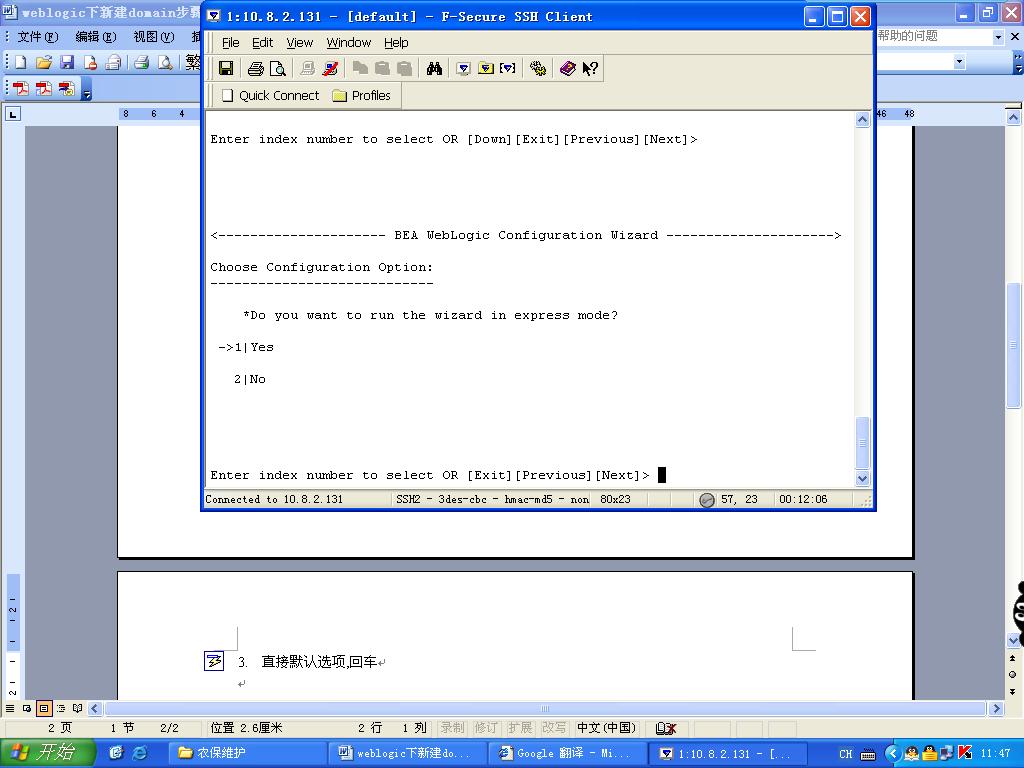Click Print icon in Word toolbar
The width and height of the screenshot is (1024, 768).
[x=142, y=62]
